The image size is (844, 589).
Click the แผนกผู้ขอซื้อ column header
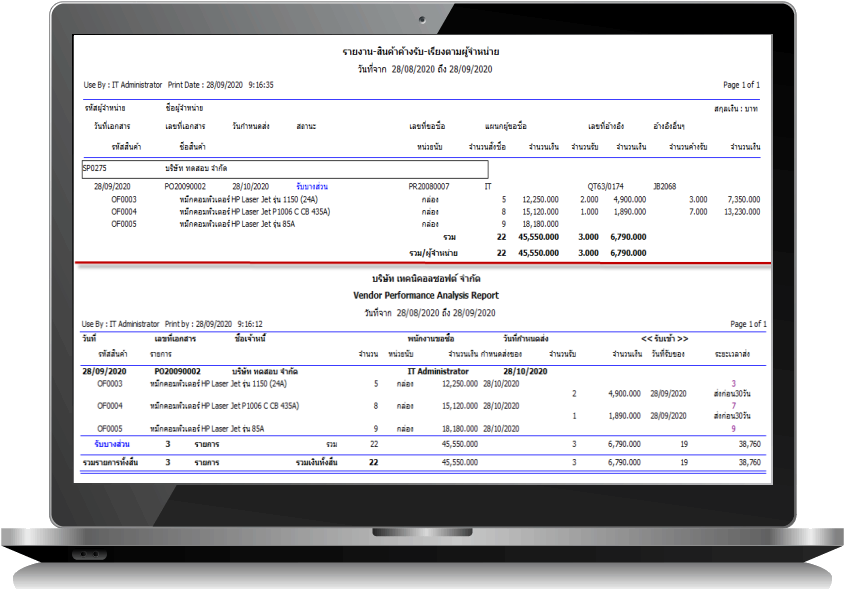[x=505, y=126]
